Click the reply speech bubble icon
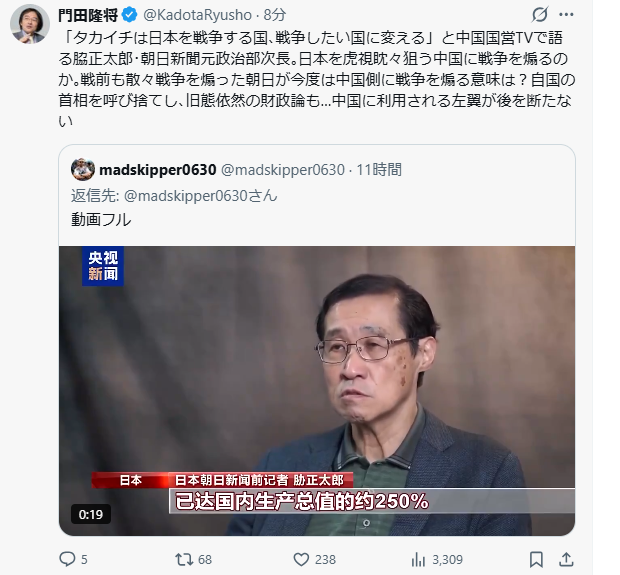This screenshot has height=575, width=620. click(x=67, y=559)
